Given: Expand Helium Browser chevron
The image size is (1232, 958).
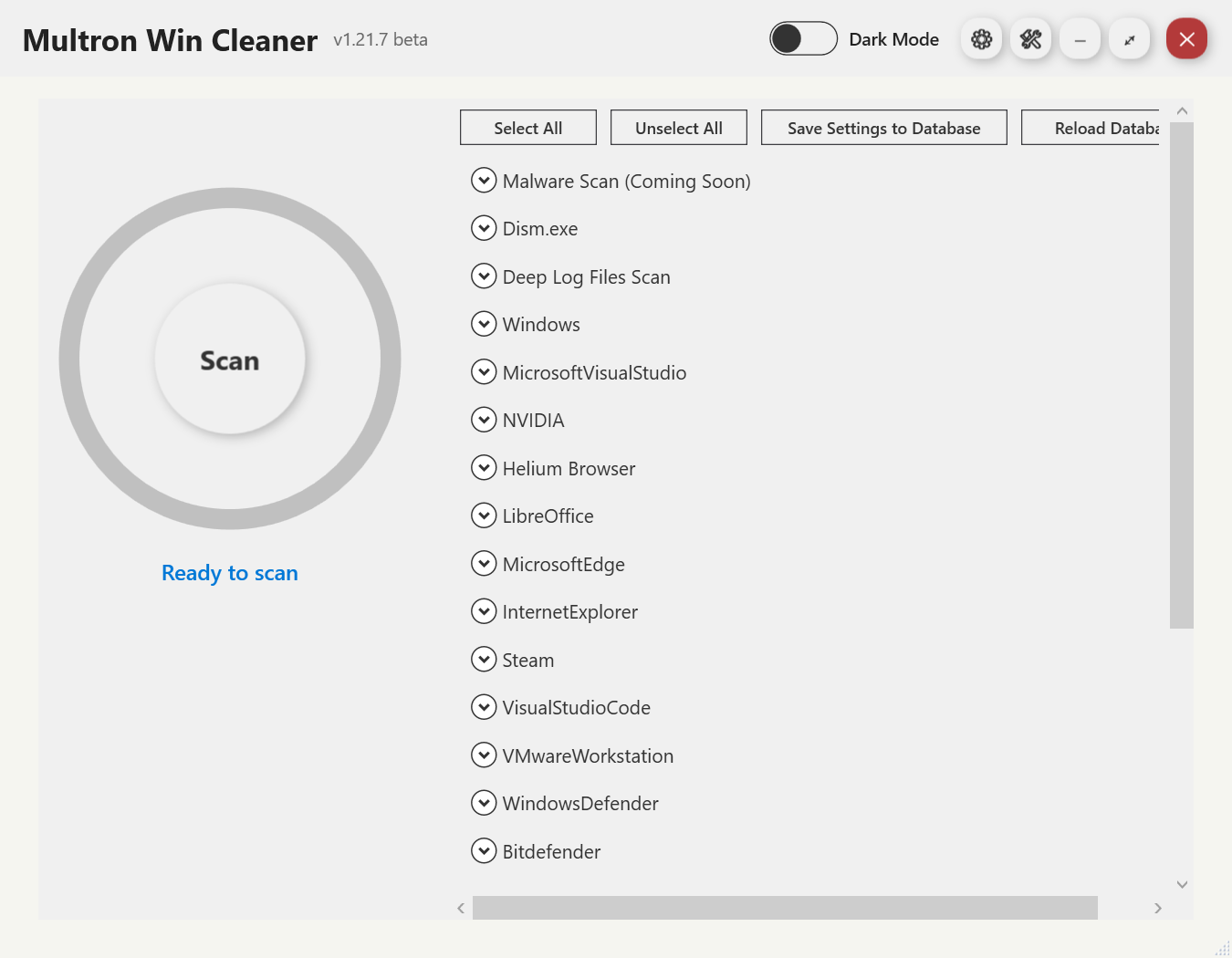Looking at the screenshot, I should (x=484, y=468).
